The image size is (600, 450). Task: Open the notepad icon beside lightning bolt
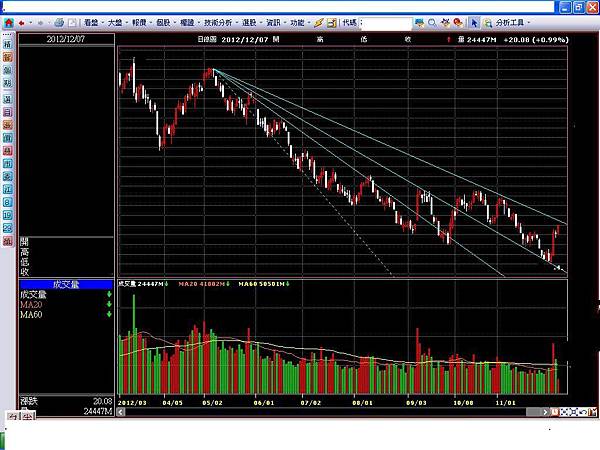point(331,23)
